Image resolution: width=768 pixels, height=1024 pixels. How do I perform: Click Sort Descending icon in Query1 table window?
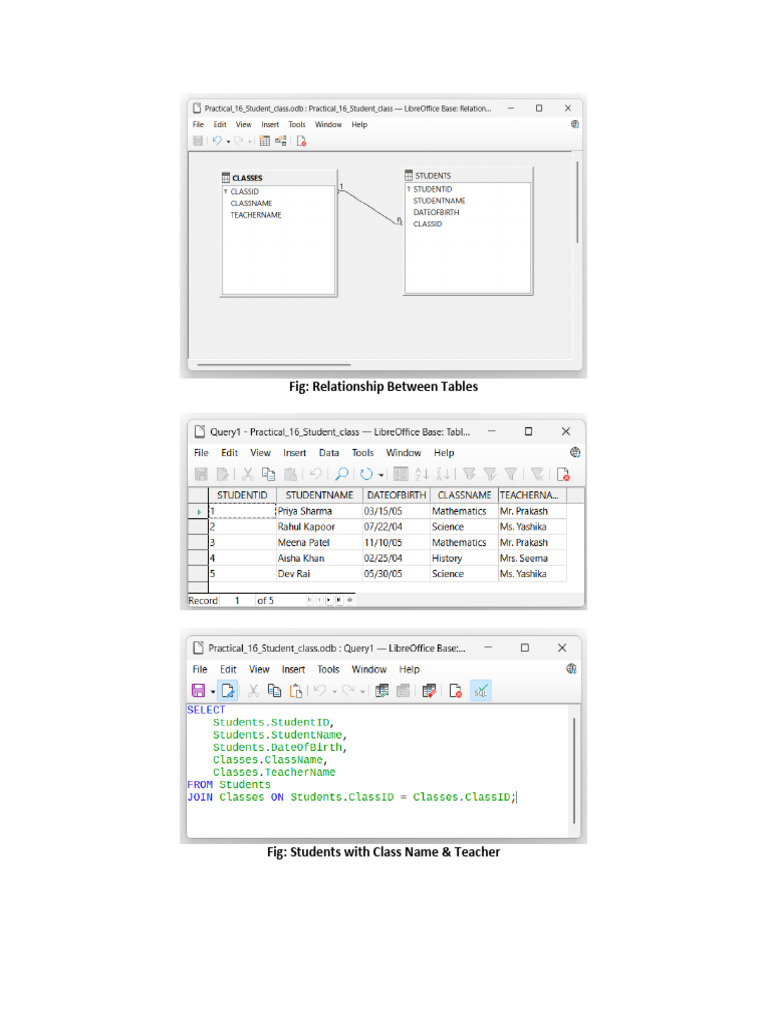pyautogui.click(x=443, y=474)
